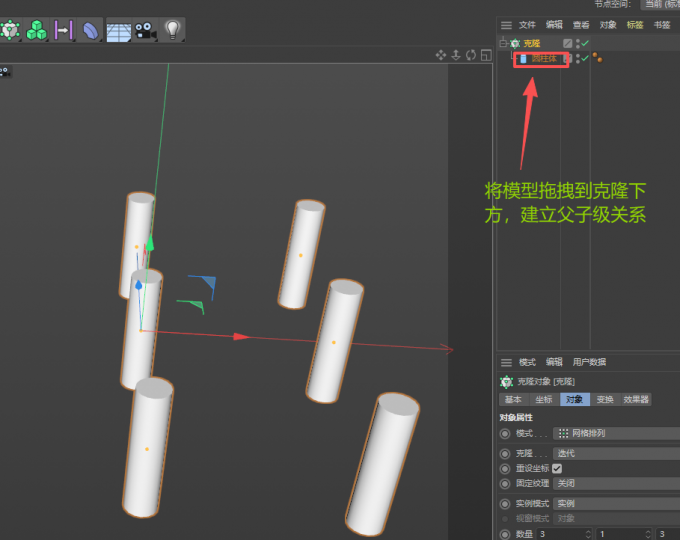
Task: Click the purple-bar volume/field toolbar icon
Action: pos(63,30)
